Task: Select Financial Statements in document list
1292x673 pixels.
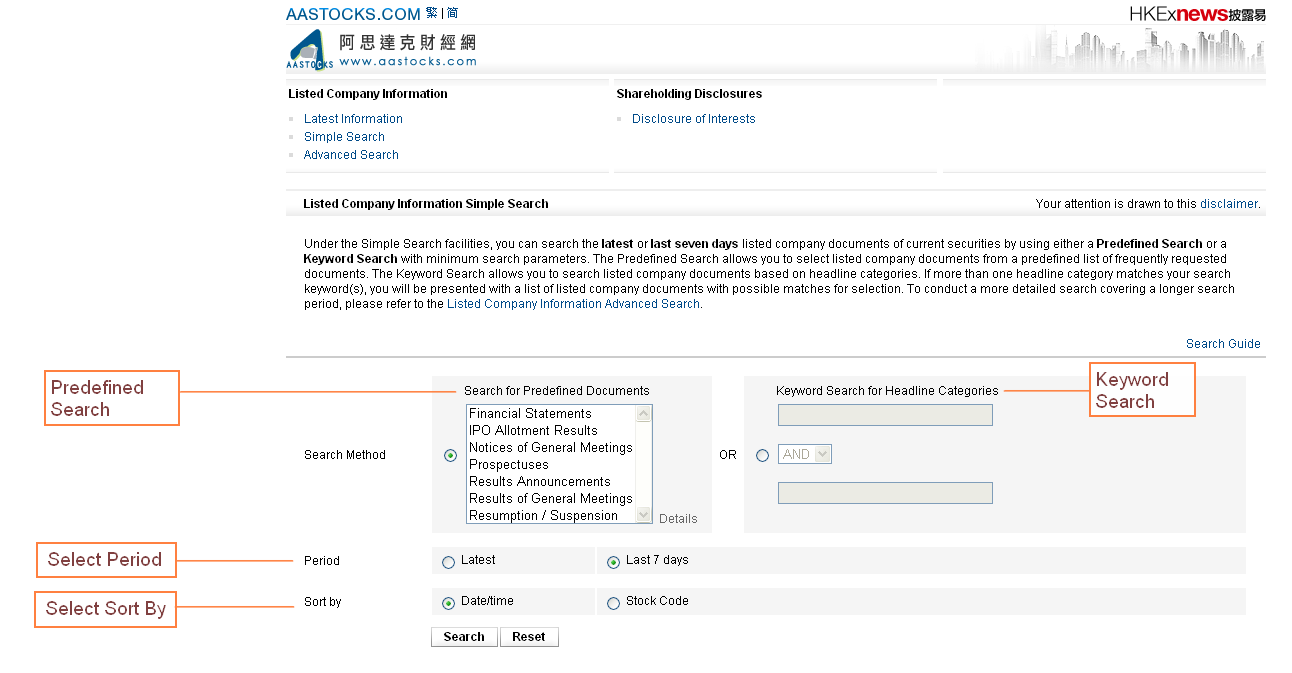Action: tap(530, 414)
